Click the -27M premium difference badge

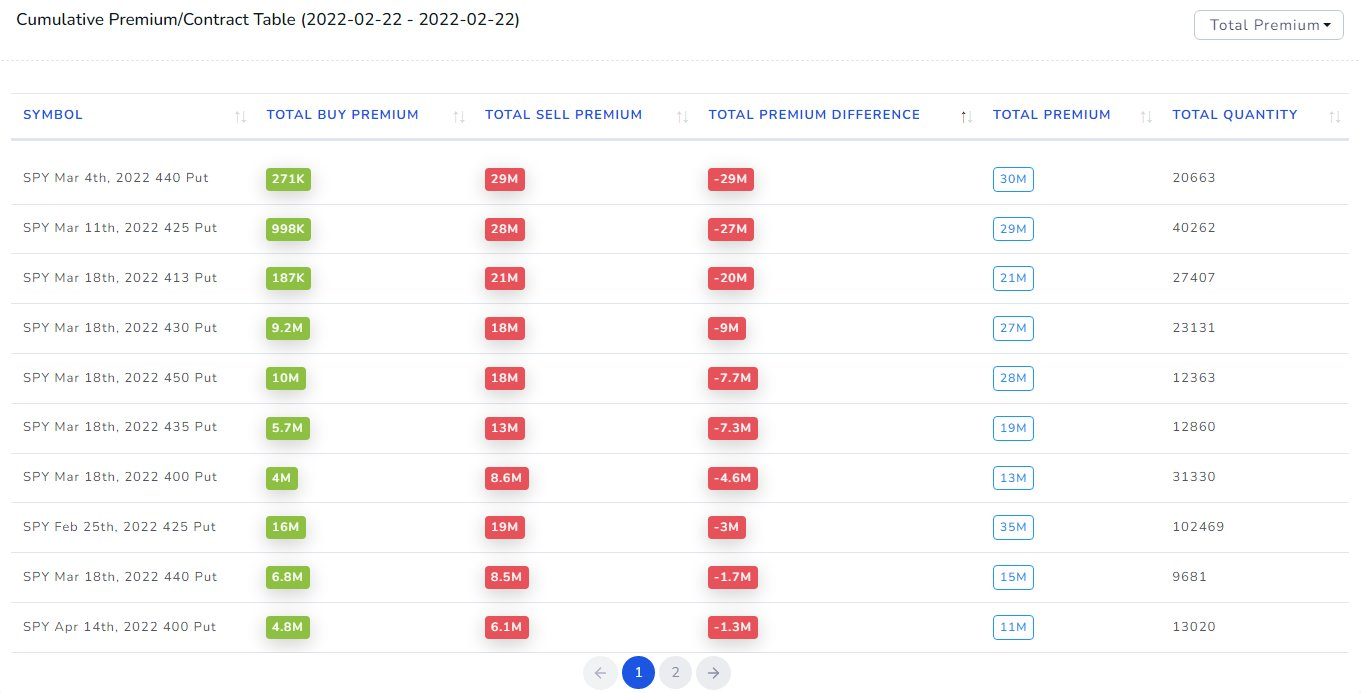tap(731, 229)
